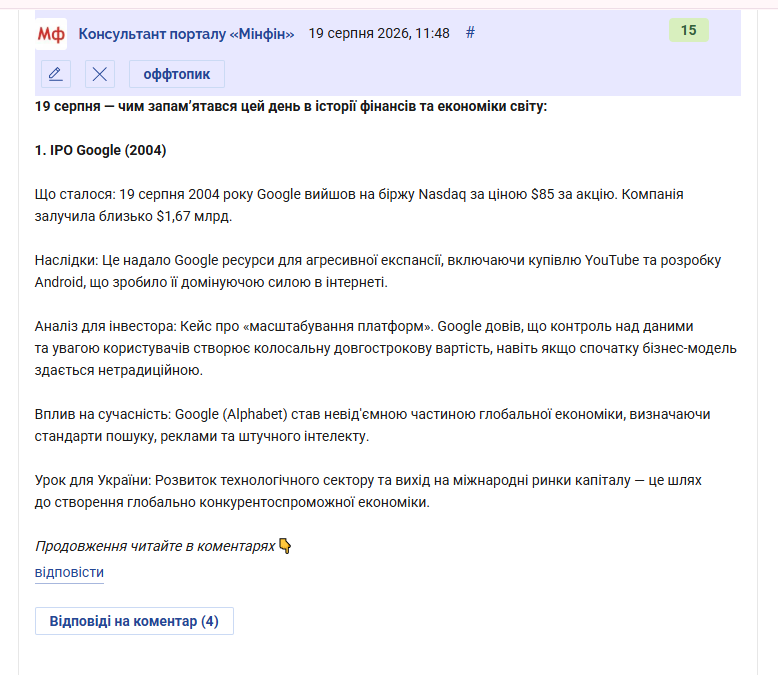Click the paragraph starting with Наслідки
This screenshot has width=778, height=675.
coord(378,271)
